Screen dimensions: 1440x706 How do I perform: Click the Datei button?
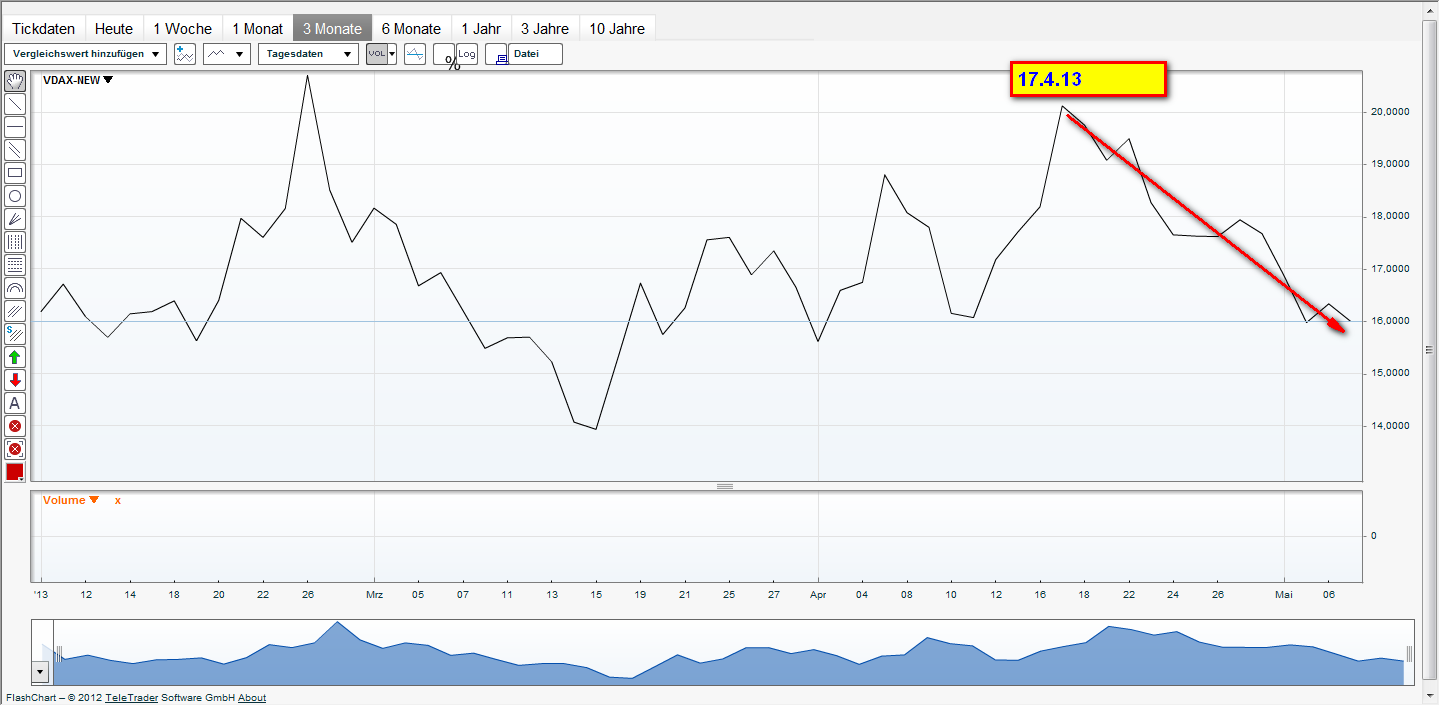click(536, 54)
